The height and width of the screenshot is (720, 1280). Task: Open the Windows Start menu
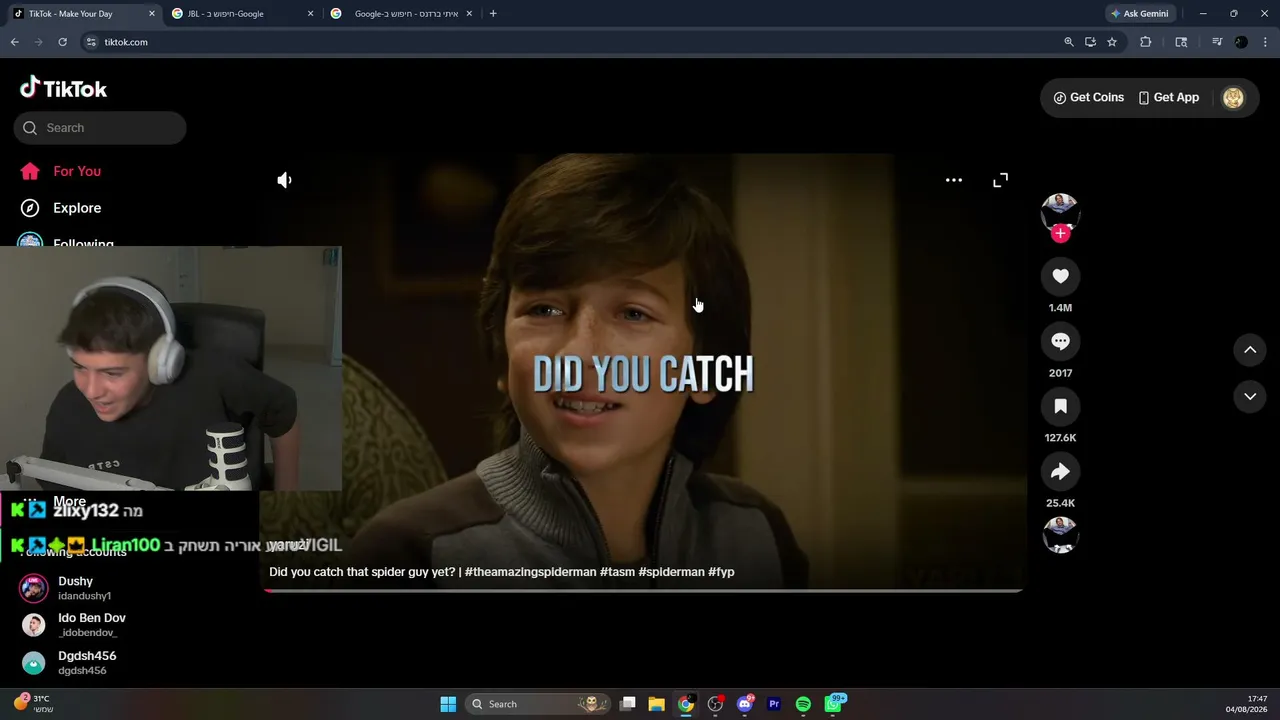point(448,704)
